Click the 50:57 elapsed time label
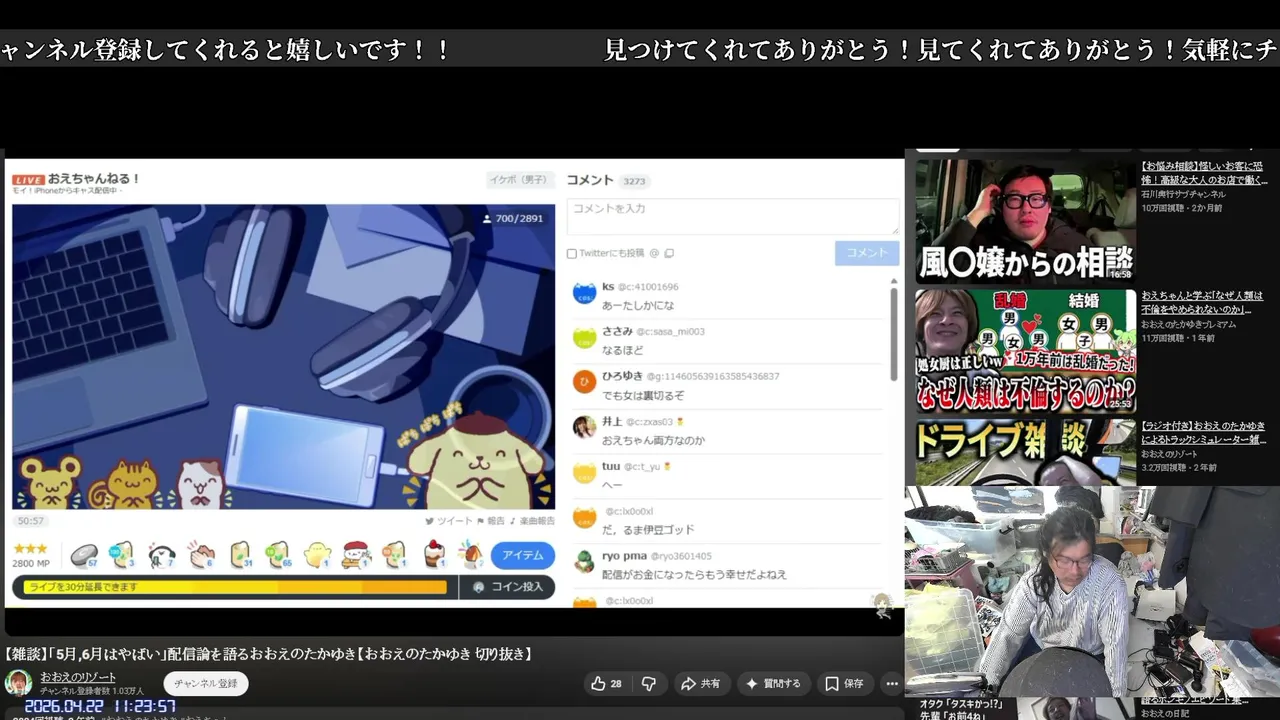1280x720 pixels. tap(31, 521)
